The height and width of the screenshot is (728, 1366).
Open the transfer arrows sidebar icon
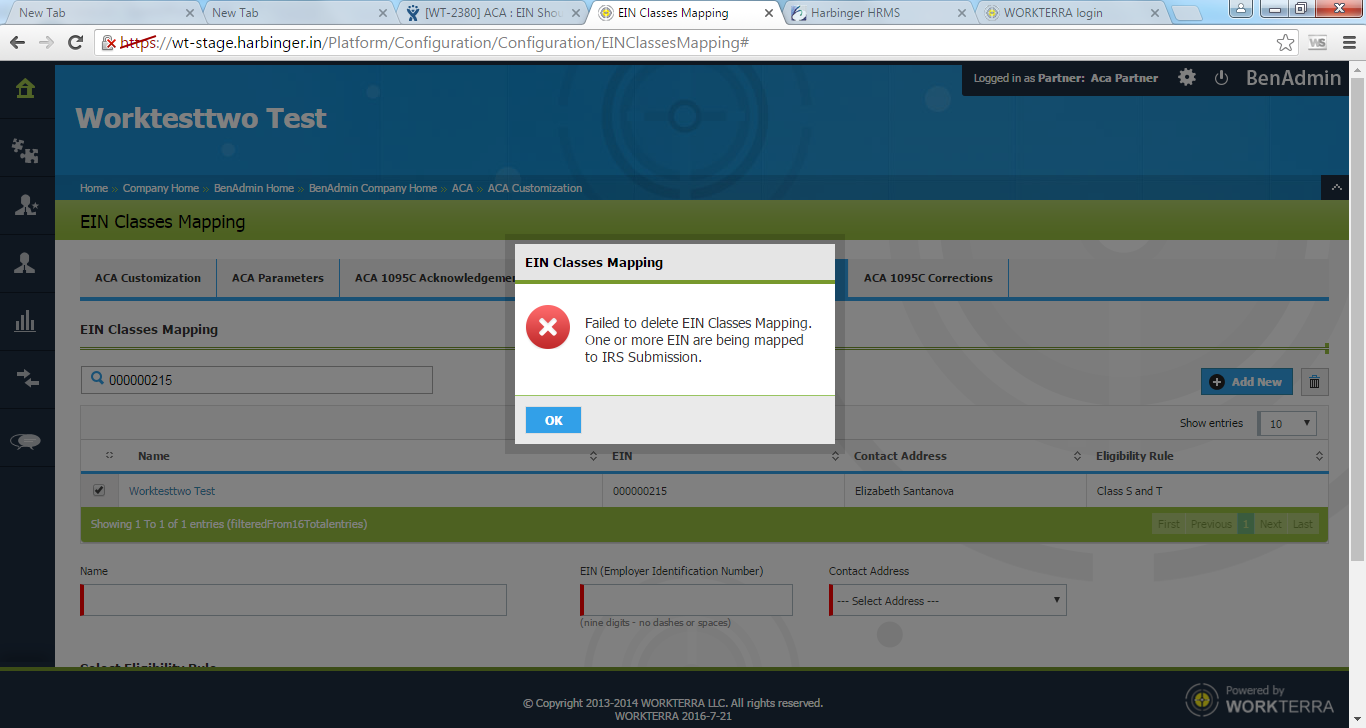point(26,378)
